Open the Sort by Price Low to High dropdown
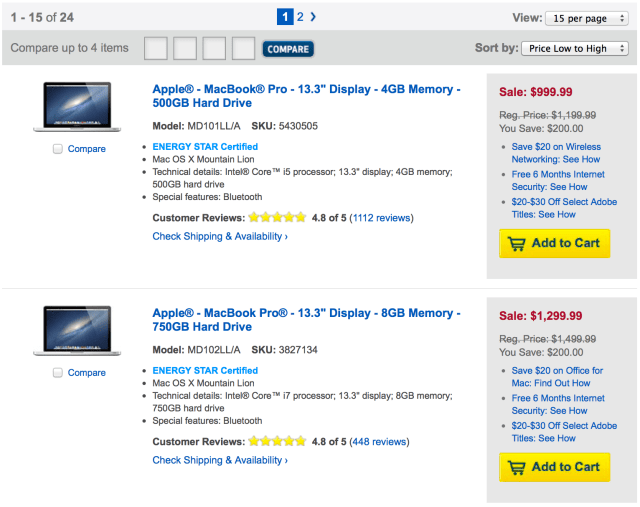 point(575,48)
